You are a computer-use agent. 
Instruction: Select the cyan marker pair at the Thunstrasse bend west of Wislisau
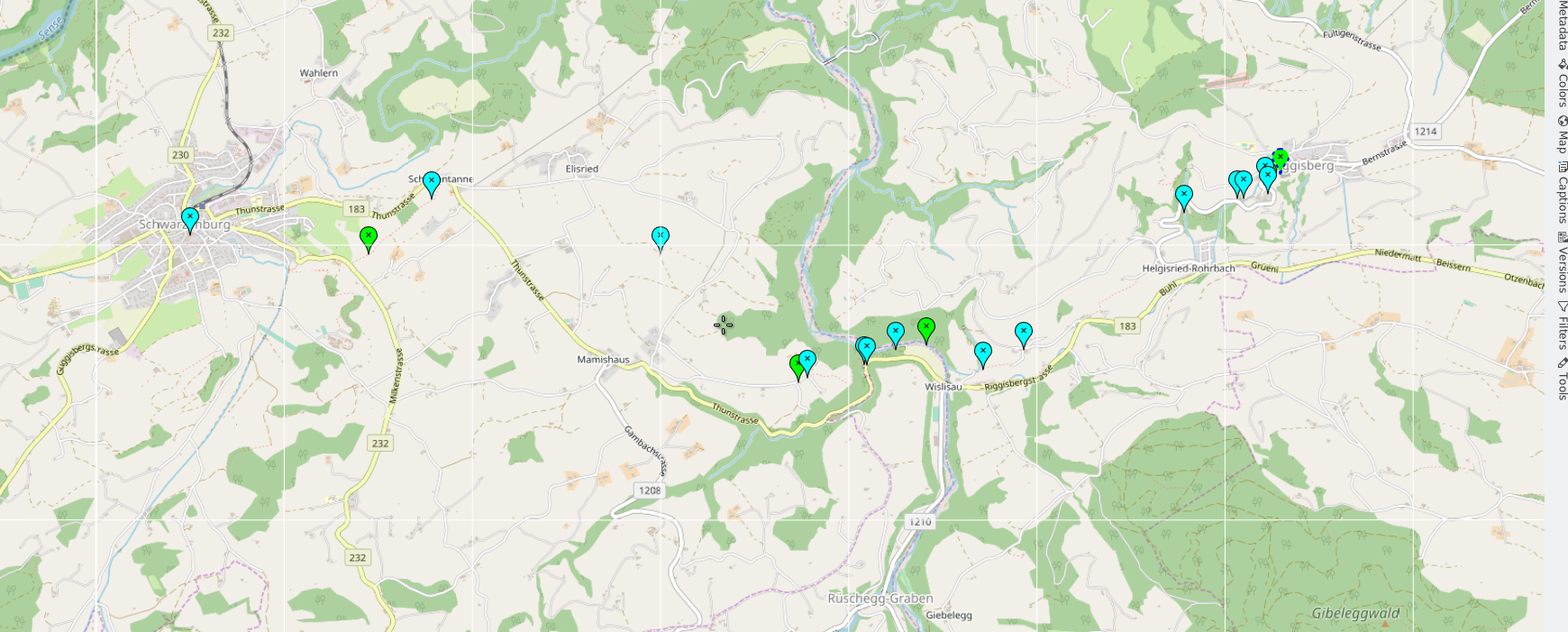point(866,350)
